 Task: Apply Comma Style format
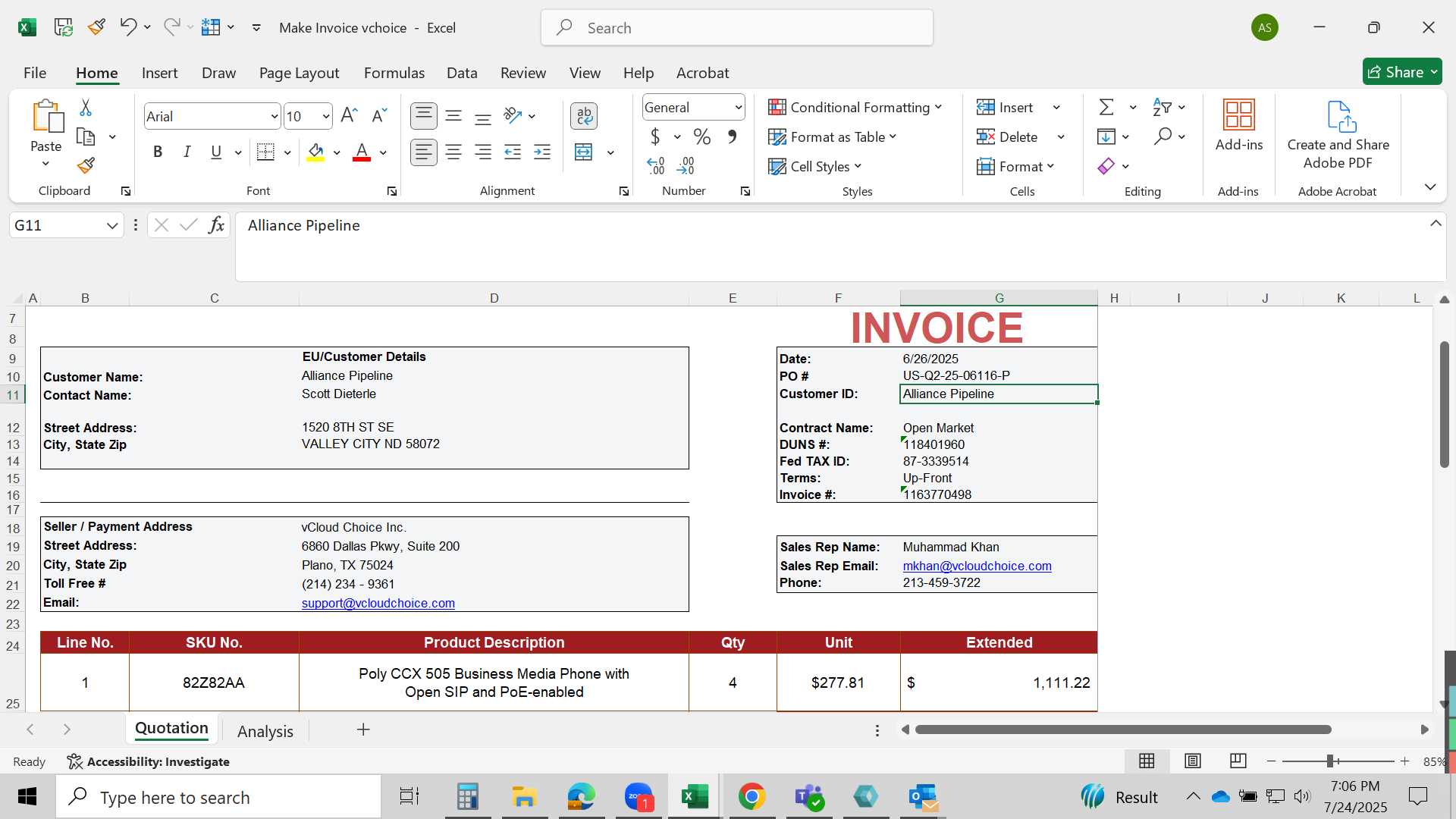(732, 137)
